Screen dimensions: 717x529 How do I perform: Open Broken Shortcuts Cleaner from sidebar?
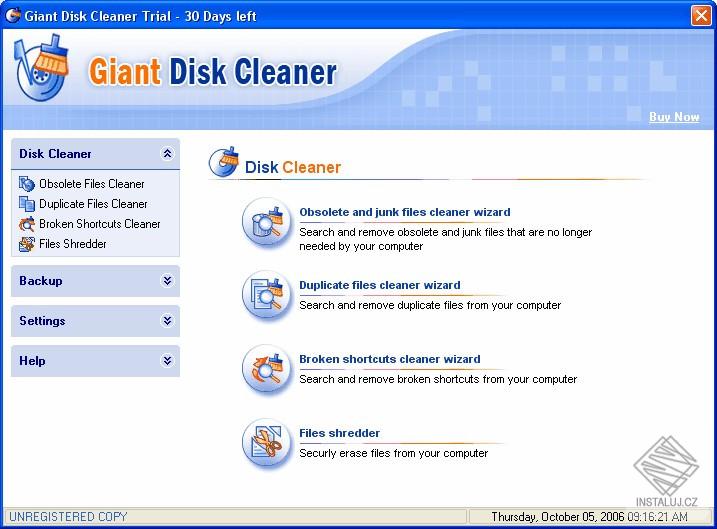(x=100, y=224)
